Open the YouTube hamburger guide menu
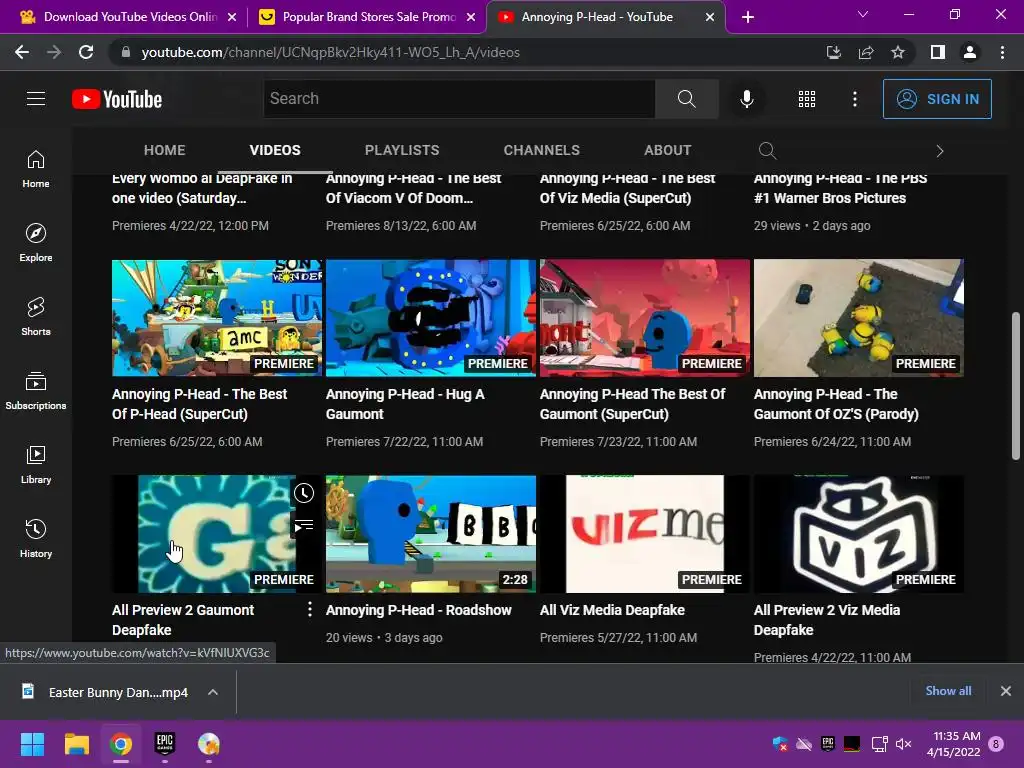The height and width of the screenshot is (768, 1024). [x=36, y=99]
